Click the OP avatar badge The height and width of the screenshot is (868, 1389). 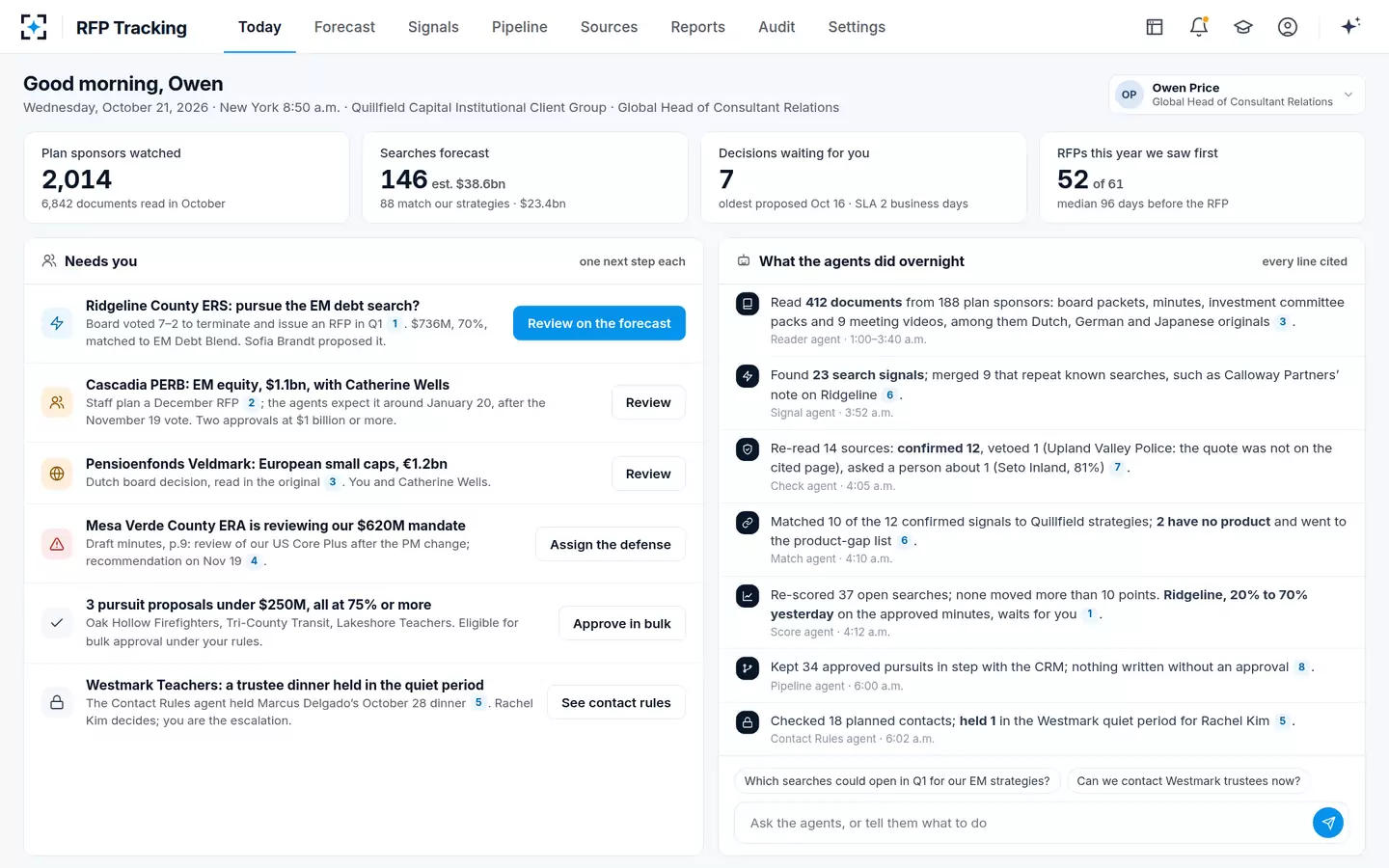pos(1129,95)
